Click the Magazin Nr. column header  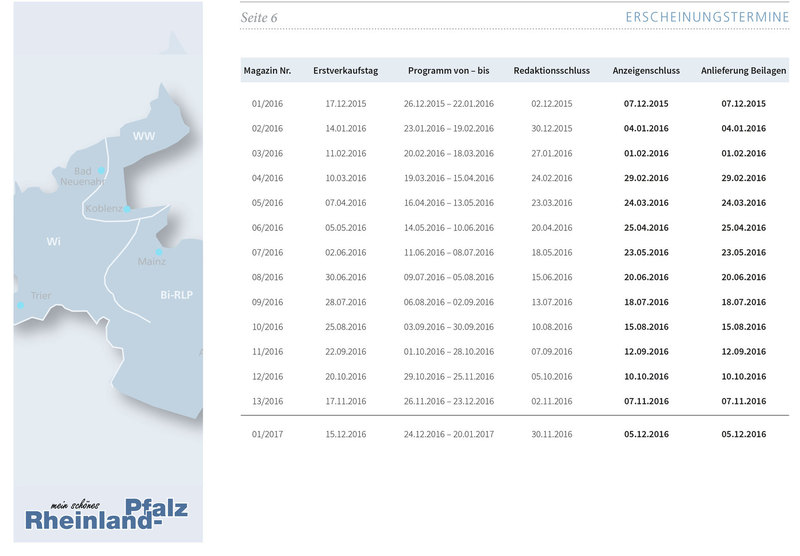coord(267,71)
